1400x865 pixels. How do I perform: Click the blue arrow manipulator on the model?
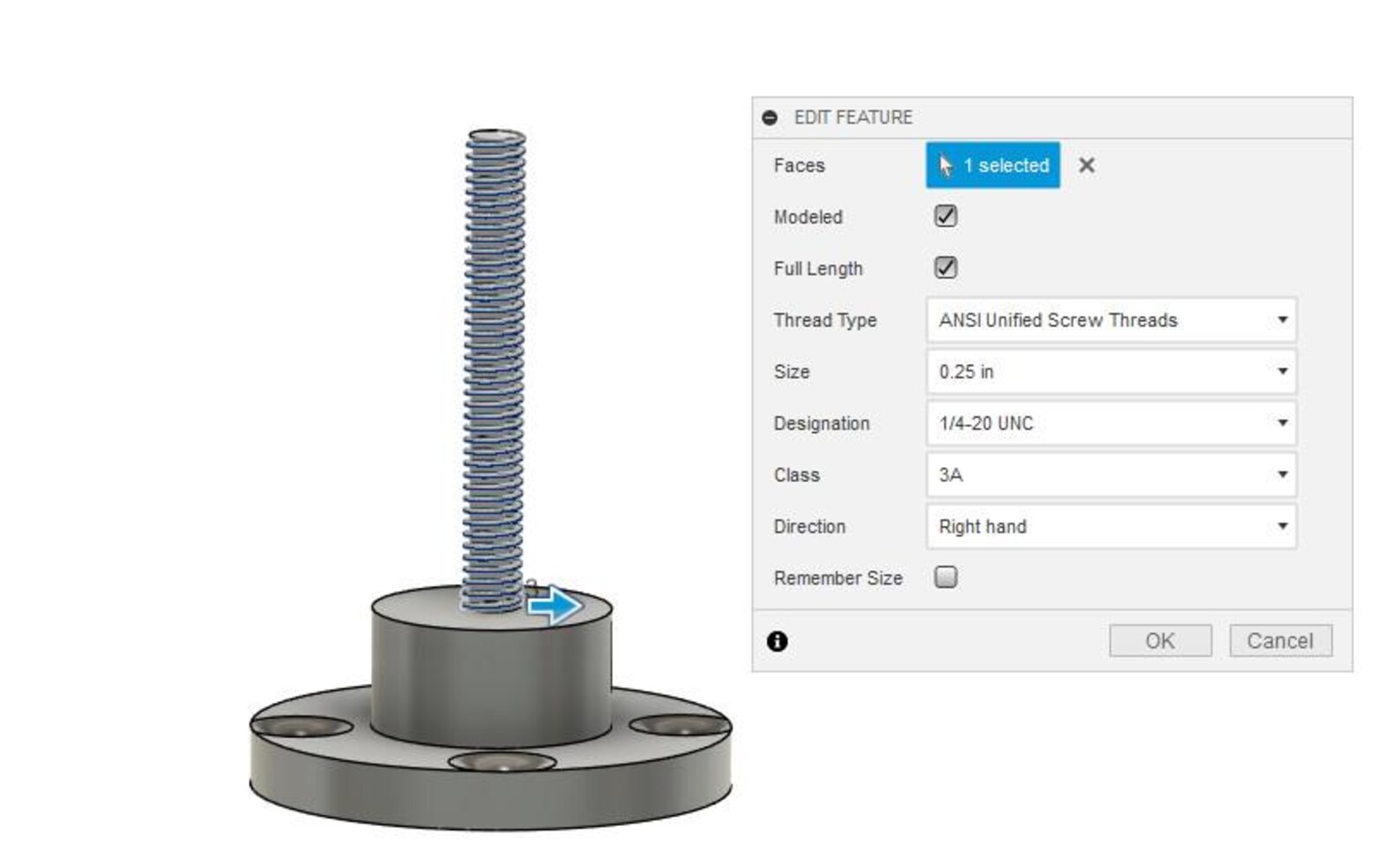click(555, 605)
